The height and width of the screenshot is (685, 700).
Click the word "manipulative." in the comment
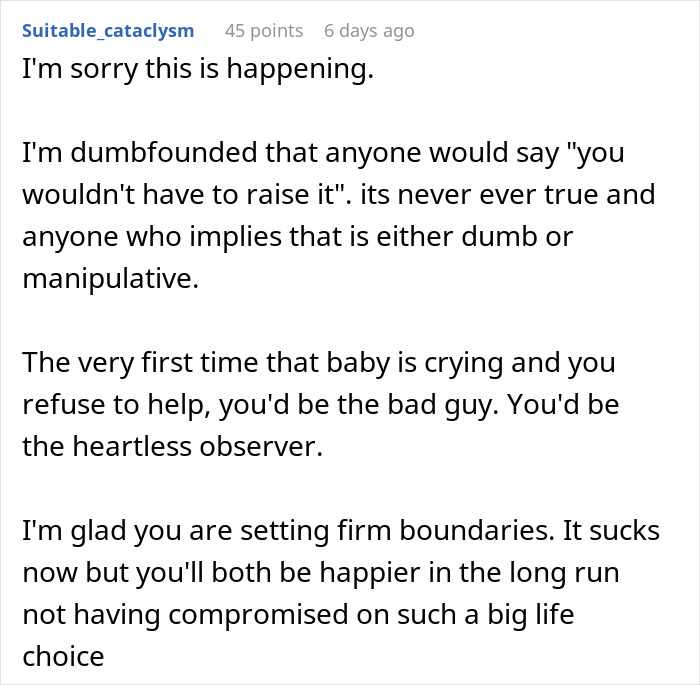(x=110, y=278)
